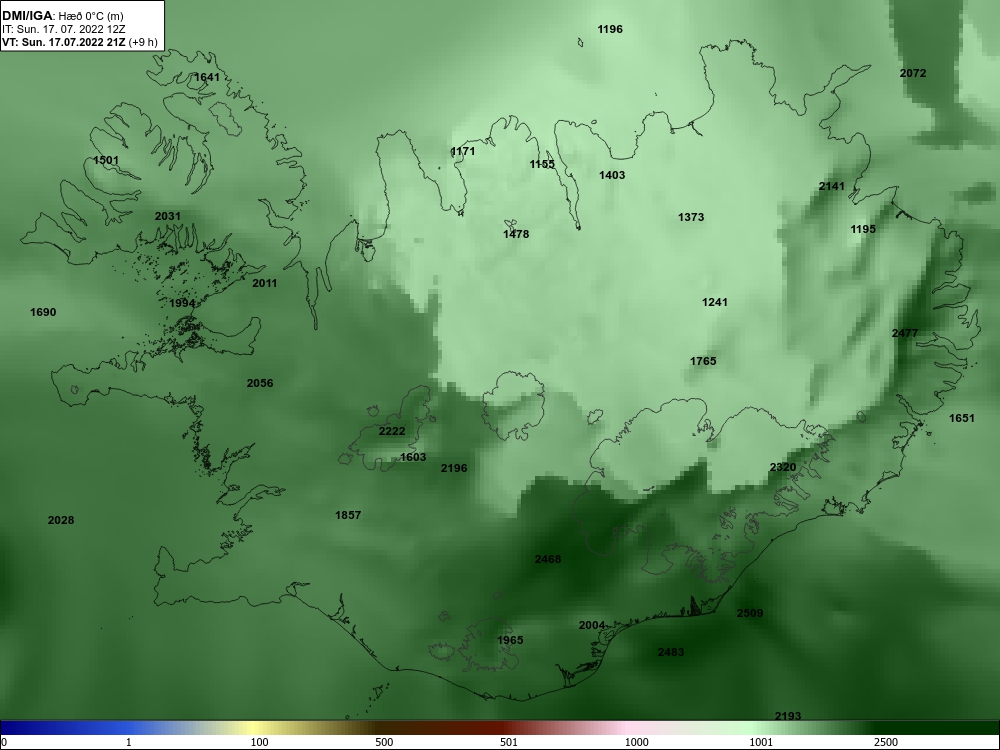Click the 1965 height label
Image resolution: width=1000 pixels, height=750 pixels.
tap(510, 640)
